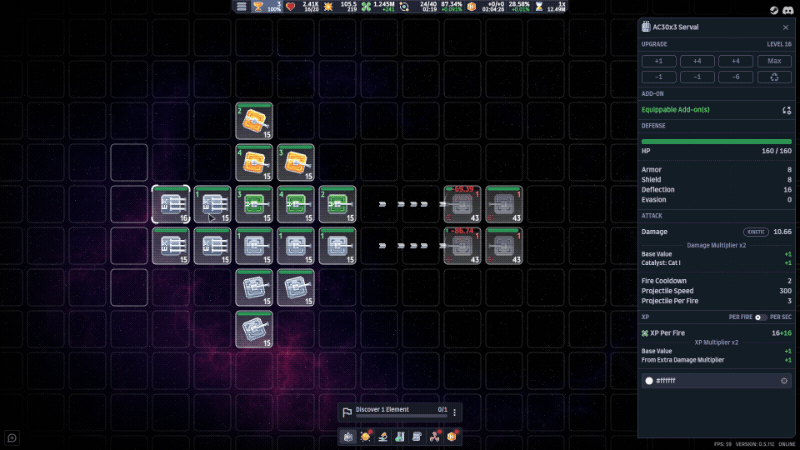
Task: Click the Kinetic damage type badge
Action: coord(756,232)
